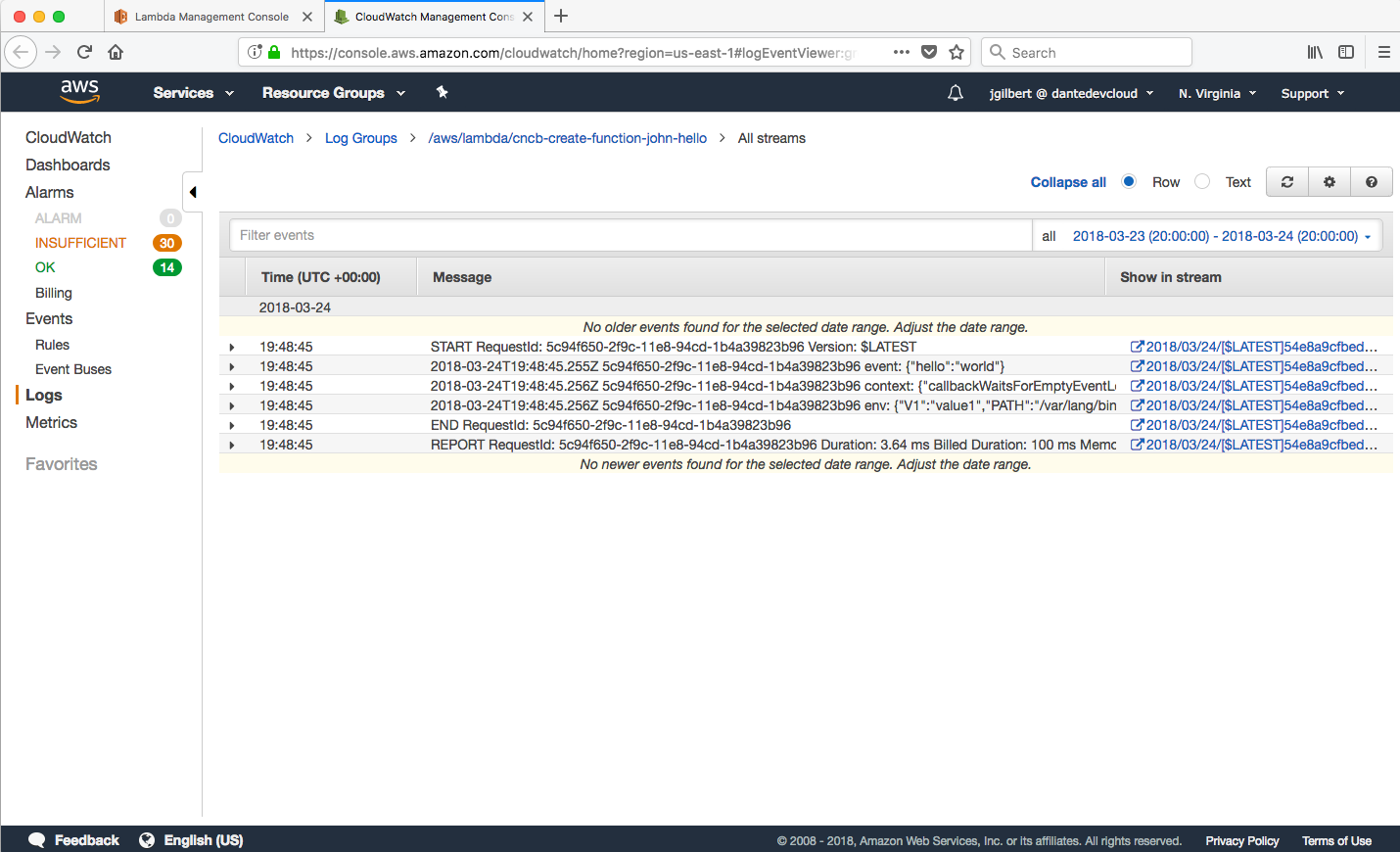The width and height of the screenshot is (1400, 852).
Task: Click the pin shortcut icon in AWS navbar
Action: coord(442,92)
